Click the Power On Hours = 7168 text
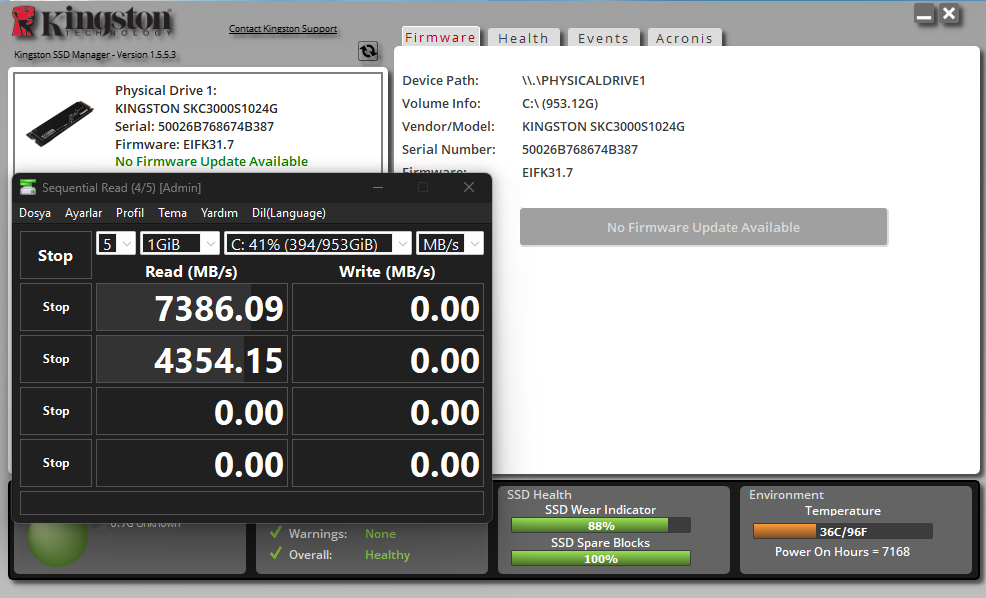Screen dimensions: 986x598 click(x=842, y=551)
